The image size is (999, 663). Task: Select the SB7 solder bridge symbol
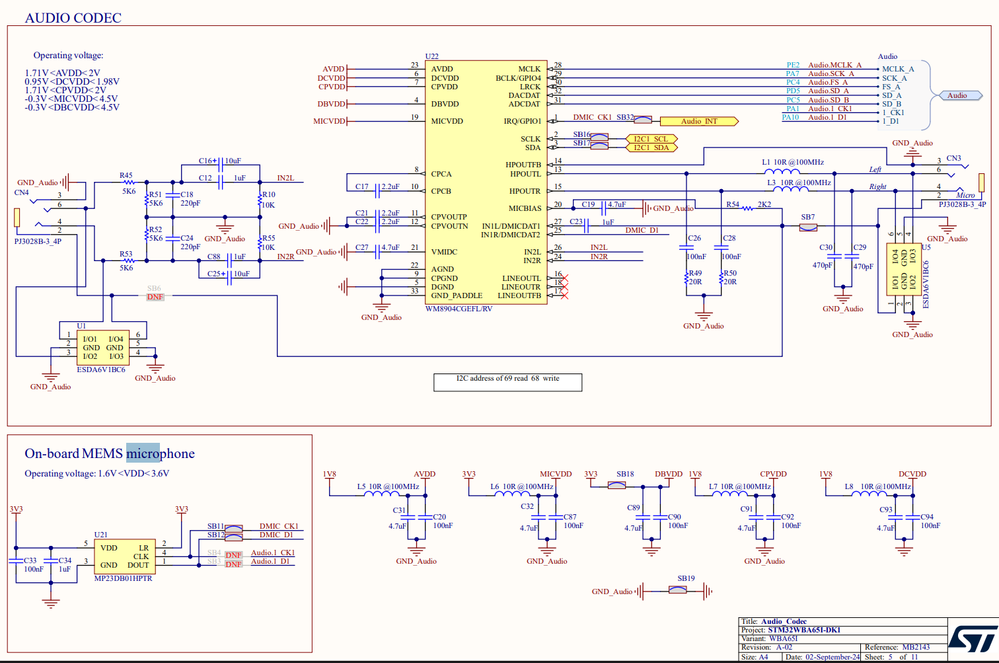click(x=808, y=225)
